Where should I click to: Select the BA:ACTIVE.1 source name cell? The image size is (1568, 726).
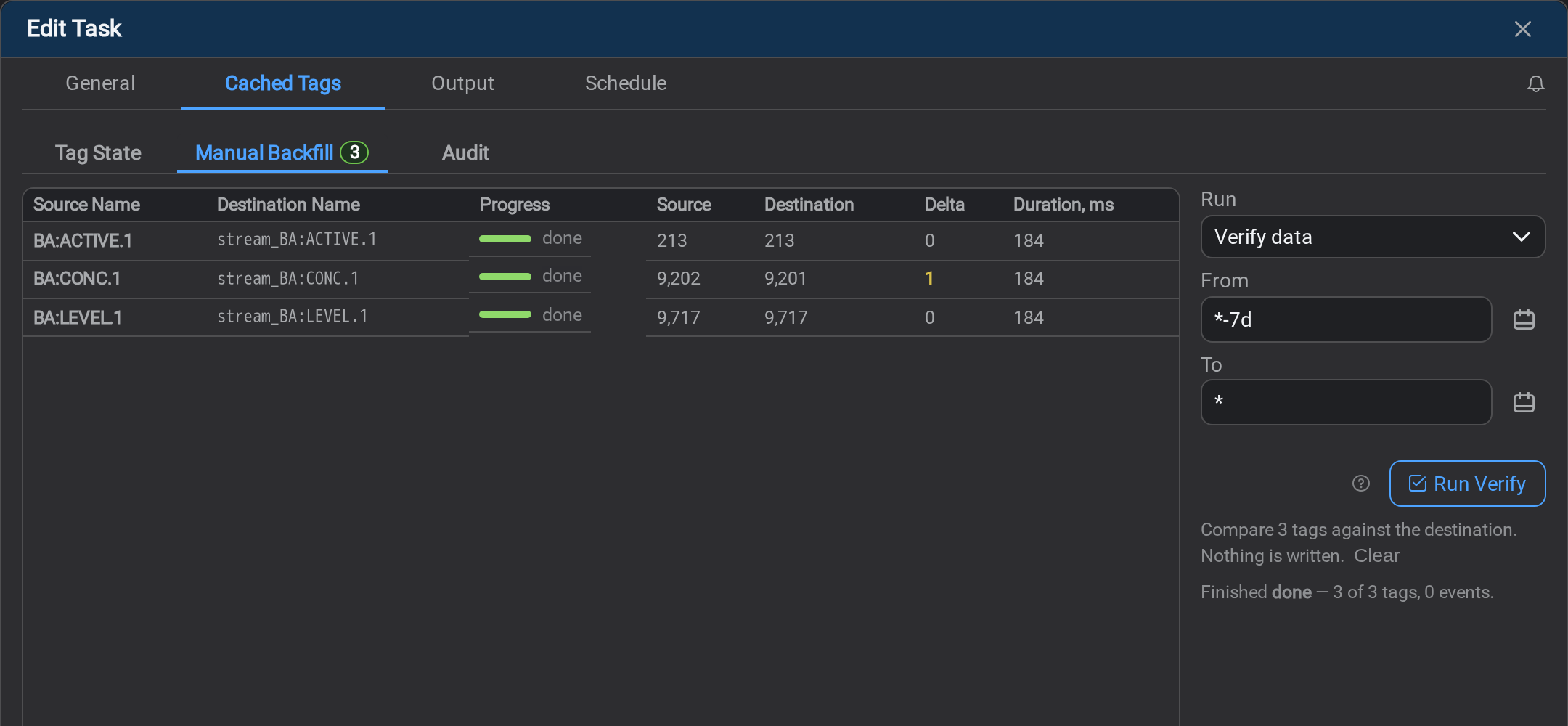(x=83, y=241)
